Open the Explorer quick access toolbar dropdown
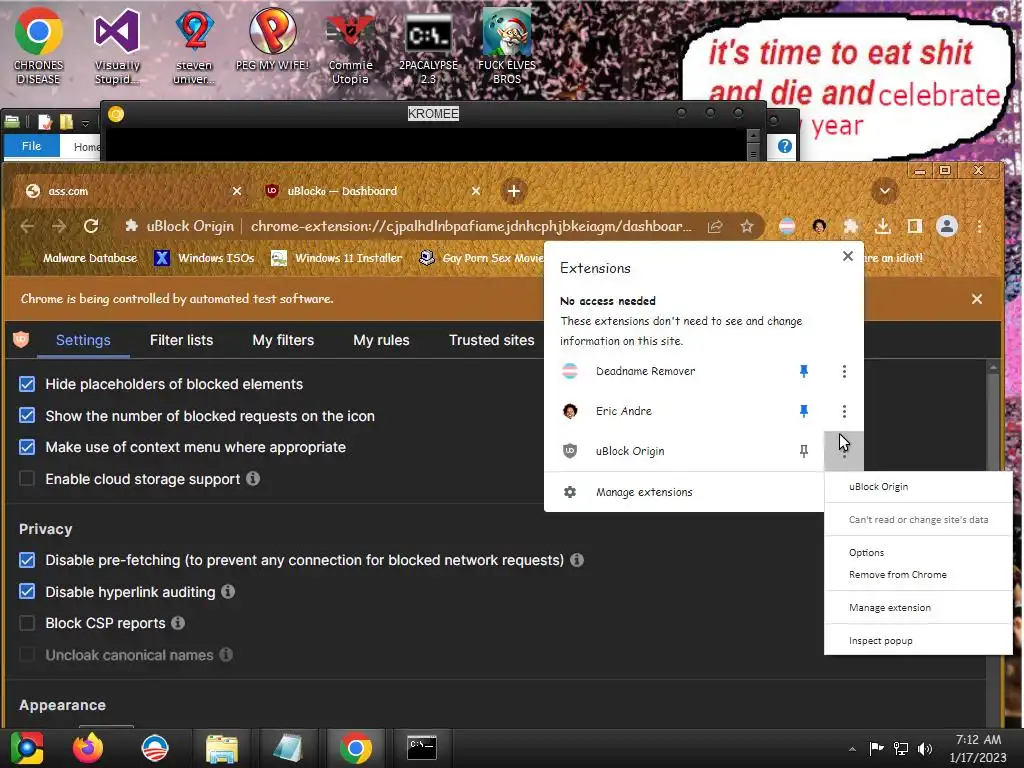This screenshot has height=768, width=1024. 86,123
